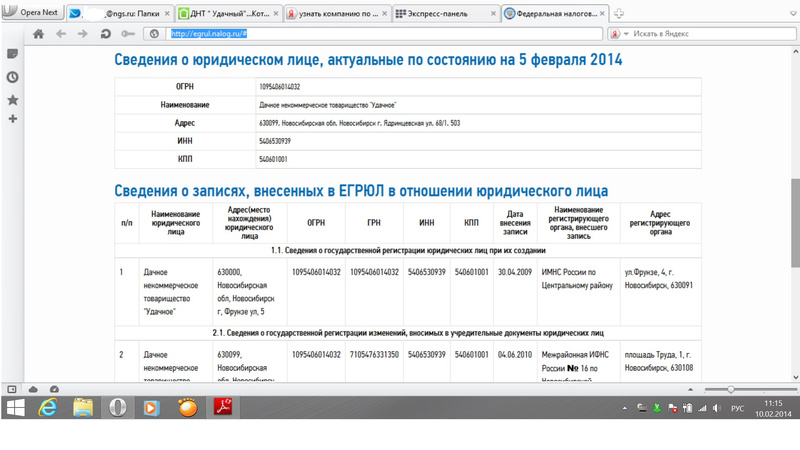Click the Opera Link cloud icon in status bar
Screen dimensions: 800x450
click(32, 389)
